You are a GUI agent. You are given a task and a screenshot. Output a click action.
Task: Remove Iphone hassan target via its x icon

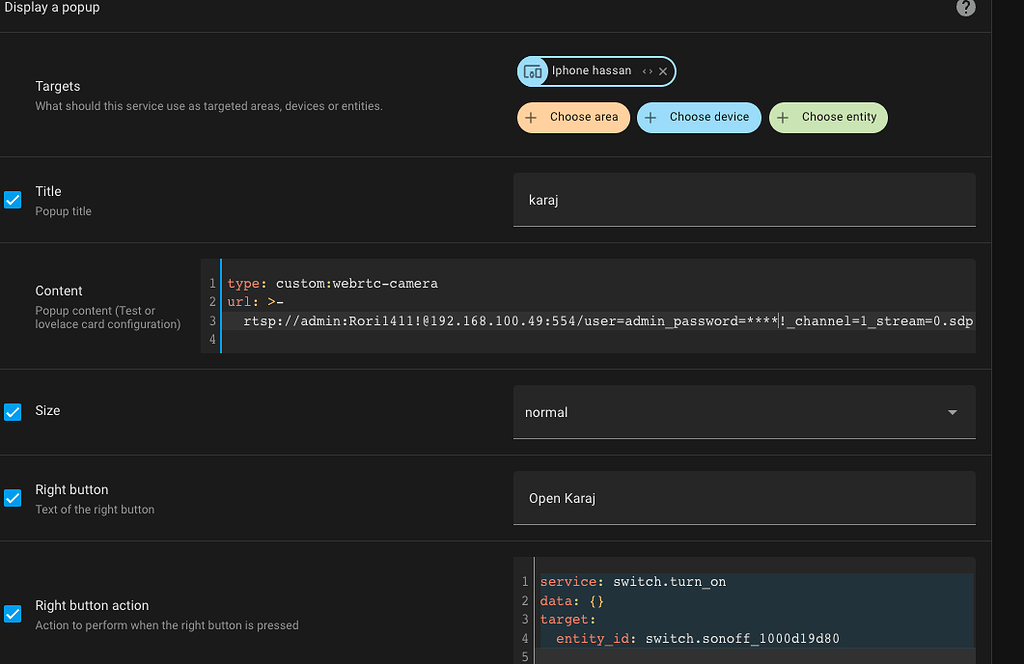[663, 71]
